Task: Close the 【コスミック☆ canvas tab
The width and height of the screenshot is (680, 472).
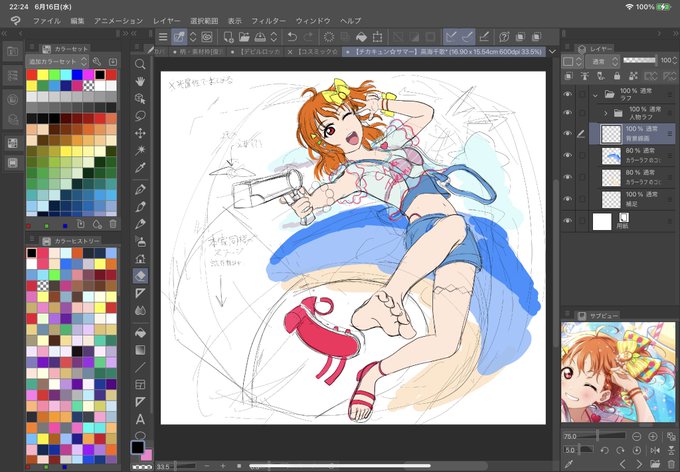Action: 290,52
